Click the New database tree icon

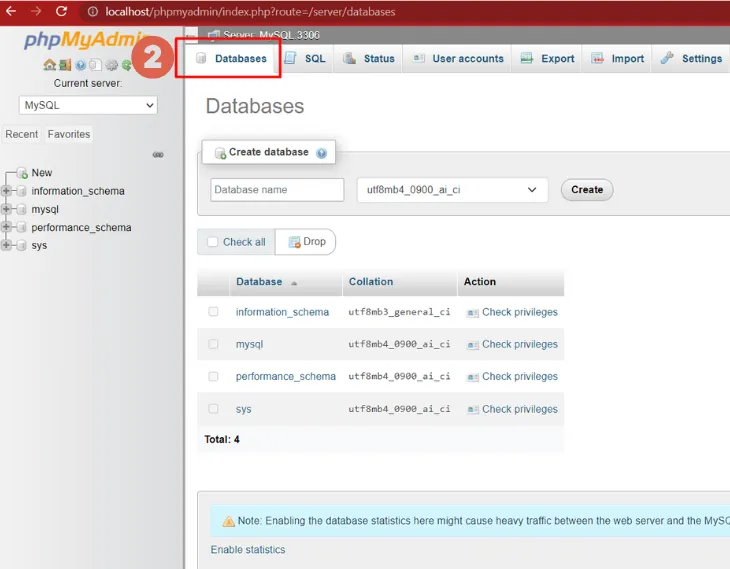[22, 173]
